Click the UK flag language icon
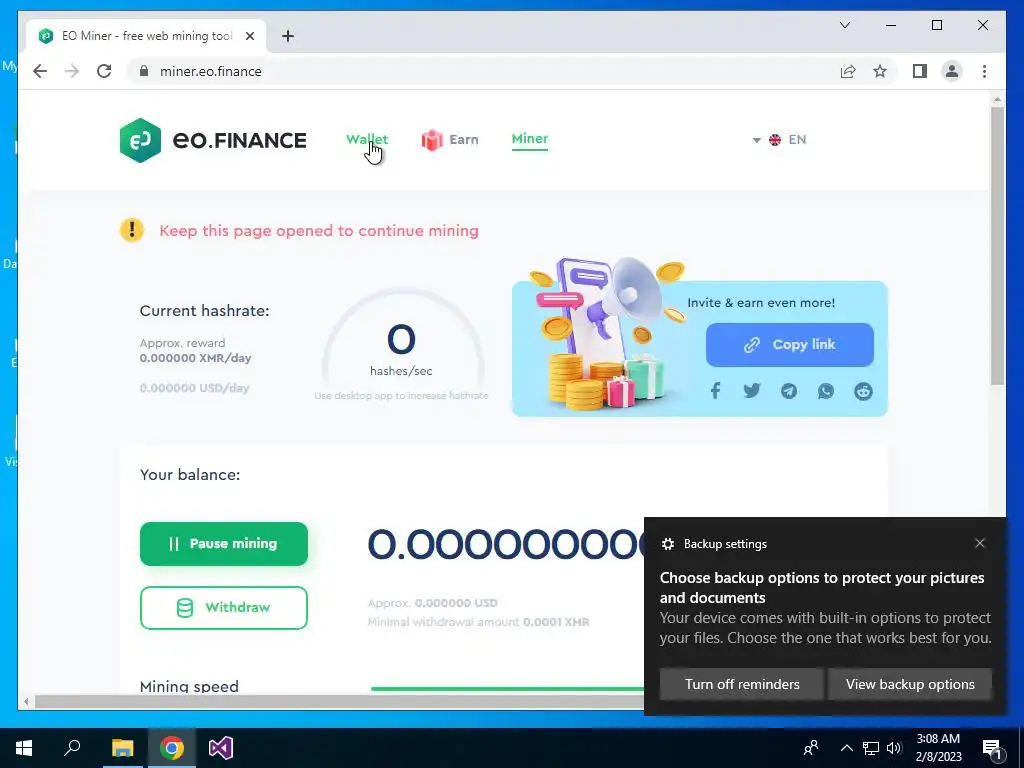1024x768 pixels. click(x=775, y=140)
